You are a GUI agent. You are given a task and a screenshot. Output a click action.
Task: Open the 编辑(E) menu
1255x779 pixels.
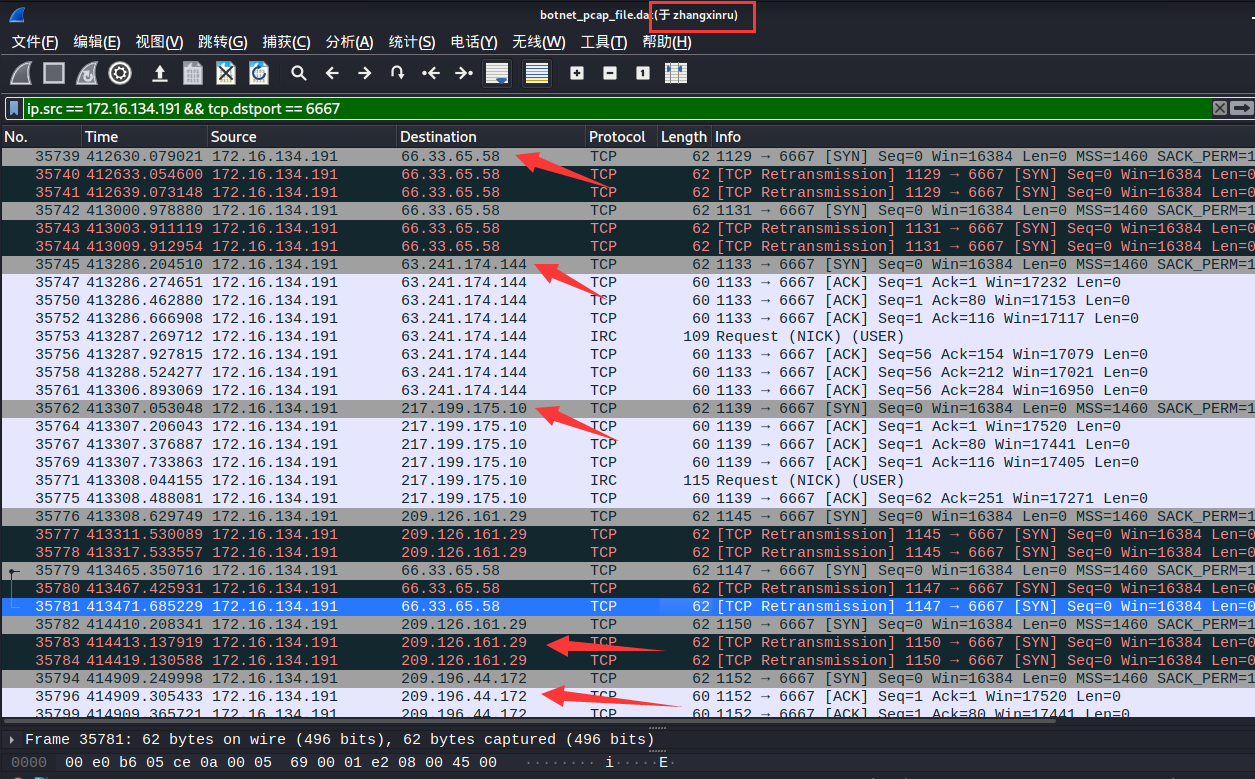click(x=97, y=42)
